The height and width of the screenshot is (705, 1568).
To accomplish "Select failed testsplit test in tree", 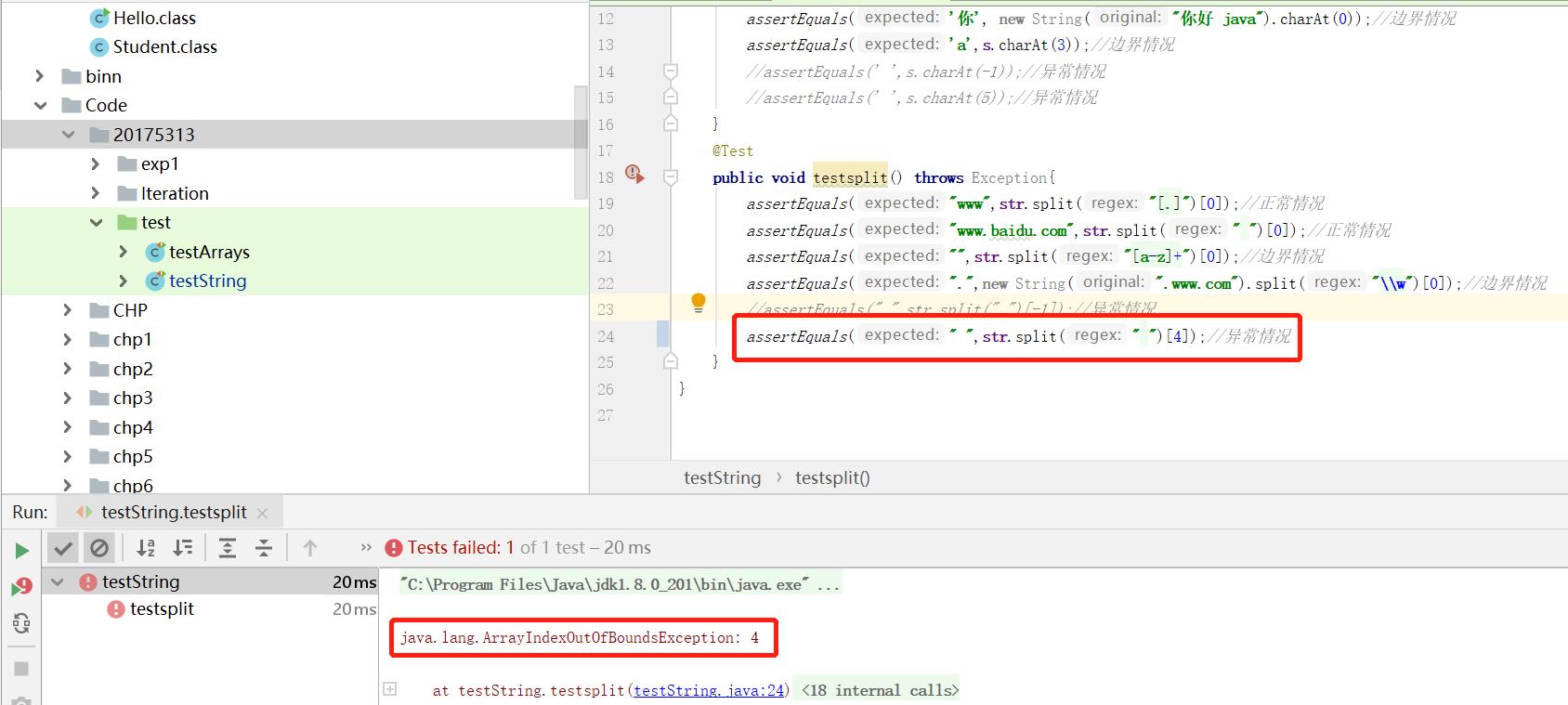I will pyautogui.click(x=162, y=608).
